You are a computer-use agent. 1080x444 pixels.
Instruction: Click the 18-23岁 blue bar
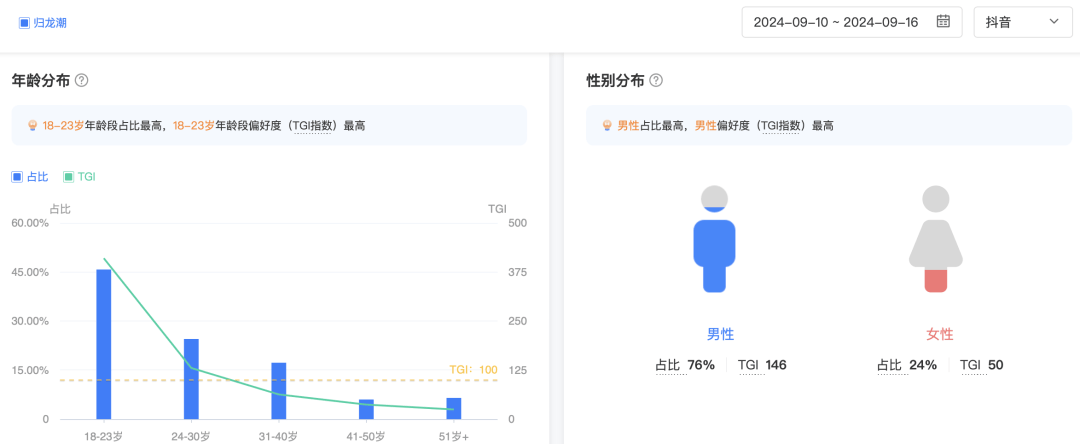pos(104,344)
